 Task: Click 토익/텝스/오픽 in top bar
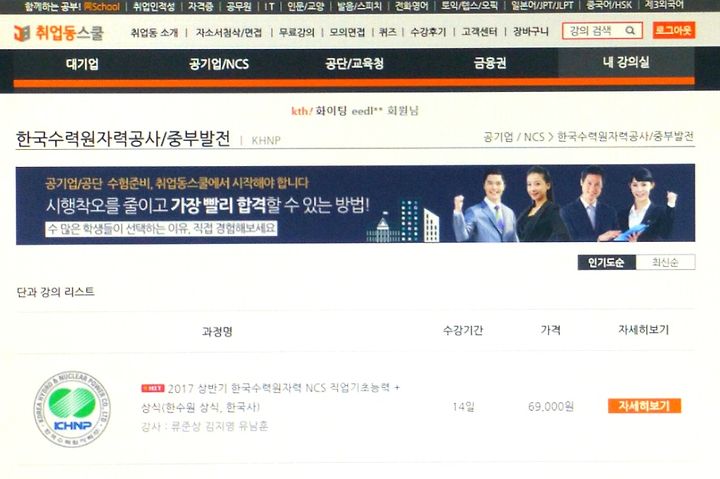(x=469, y=6)
